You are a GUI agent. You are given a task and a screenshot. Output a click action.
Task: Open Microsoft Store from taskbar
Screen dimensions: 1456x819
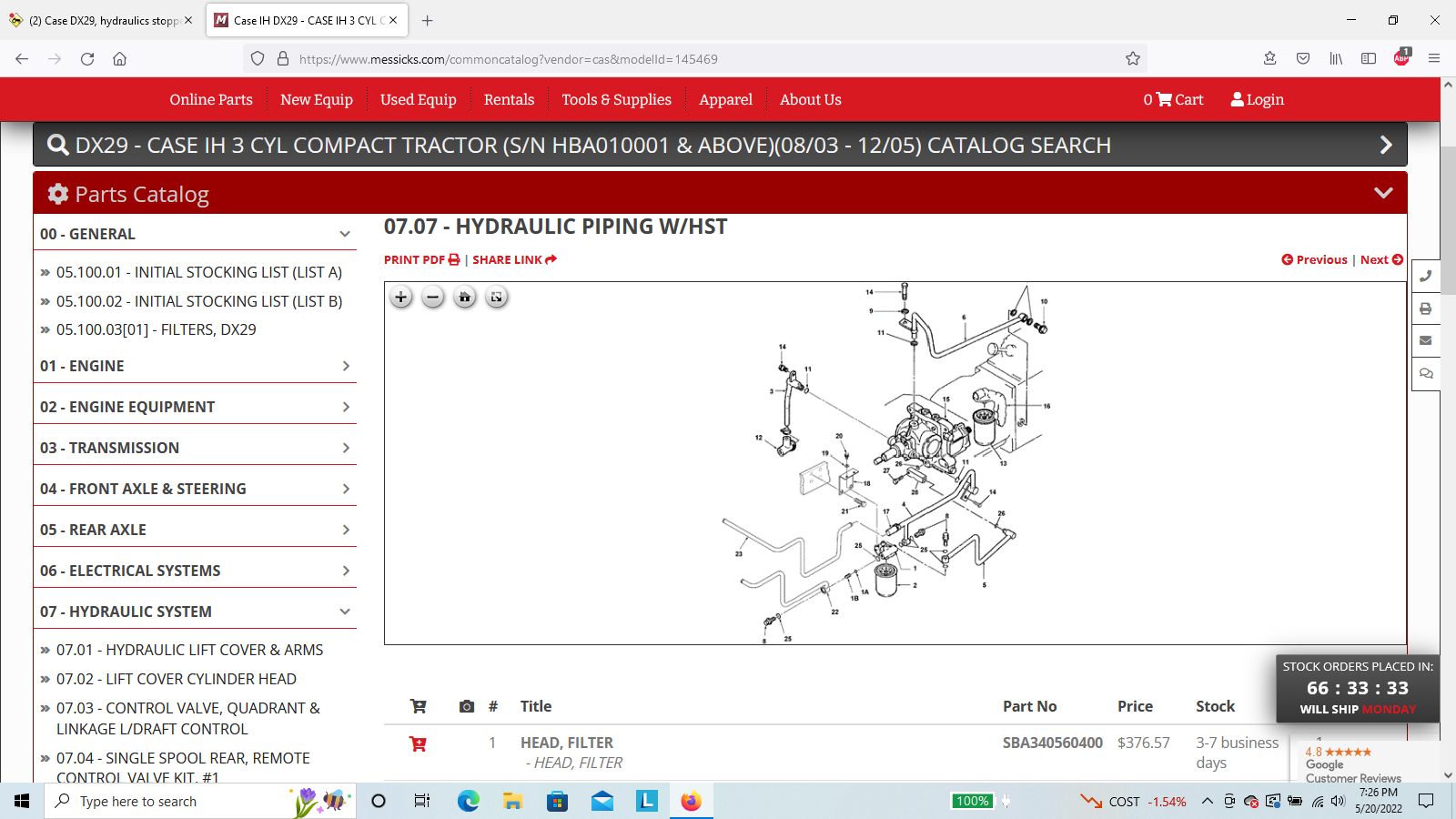557,801
